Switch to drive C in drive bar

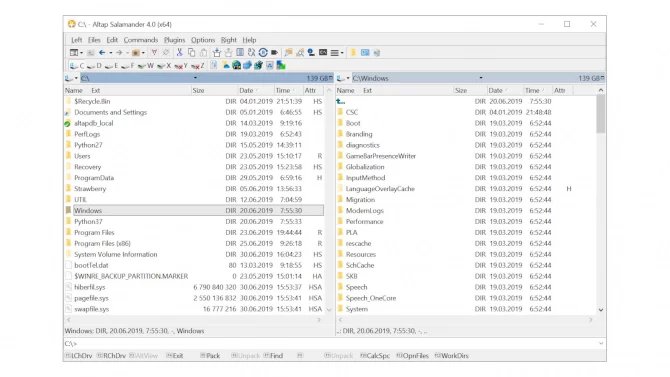coord(77,65)
